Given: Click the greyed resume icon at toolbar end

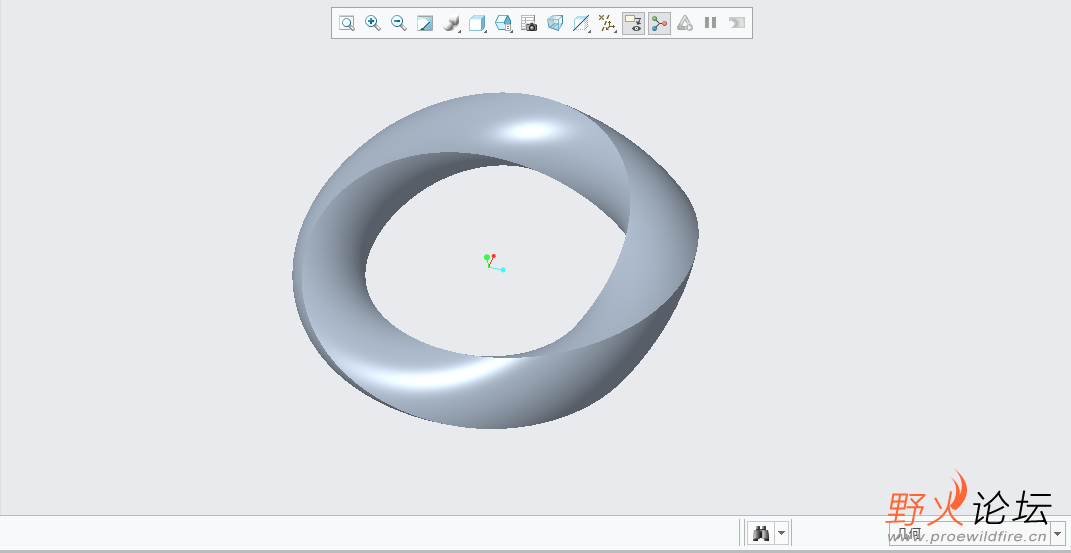Looking at the screenshot, I should pos(736,23).
